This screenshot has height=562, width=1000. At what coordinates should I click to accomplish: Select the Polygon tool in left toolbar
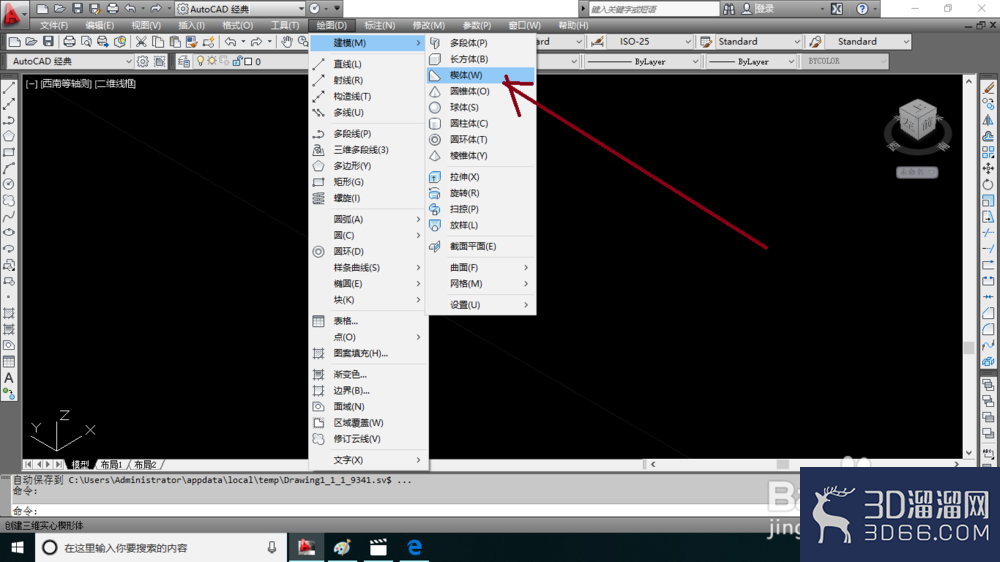(x=9, y=136)
